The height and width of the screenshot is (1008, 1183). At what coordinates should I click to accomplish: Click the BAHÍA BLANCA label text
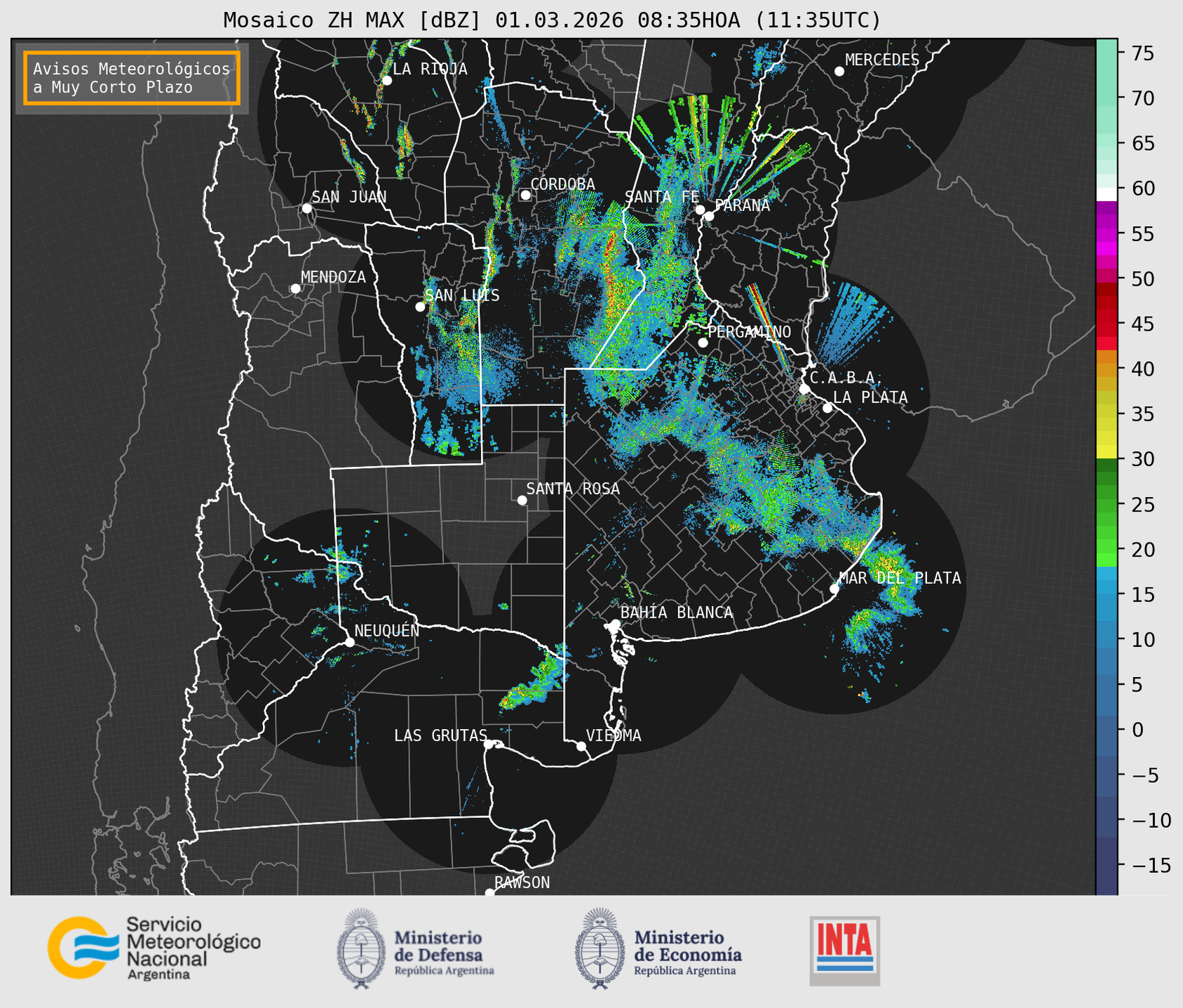click(x=677, y=613)
